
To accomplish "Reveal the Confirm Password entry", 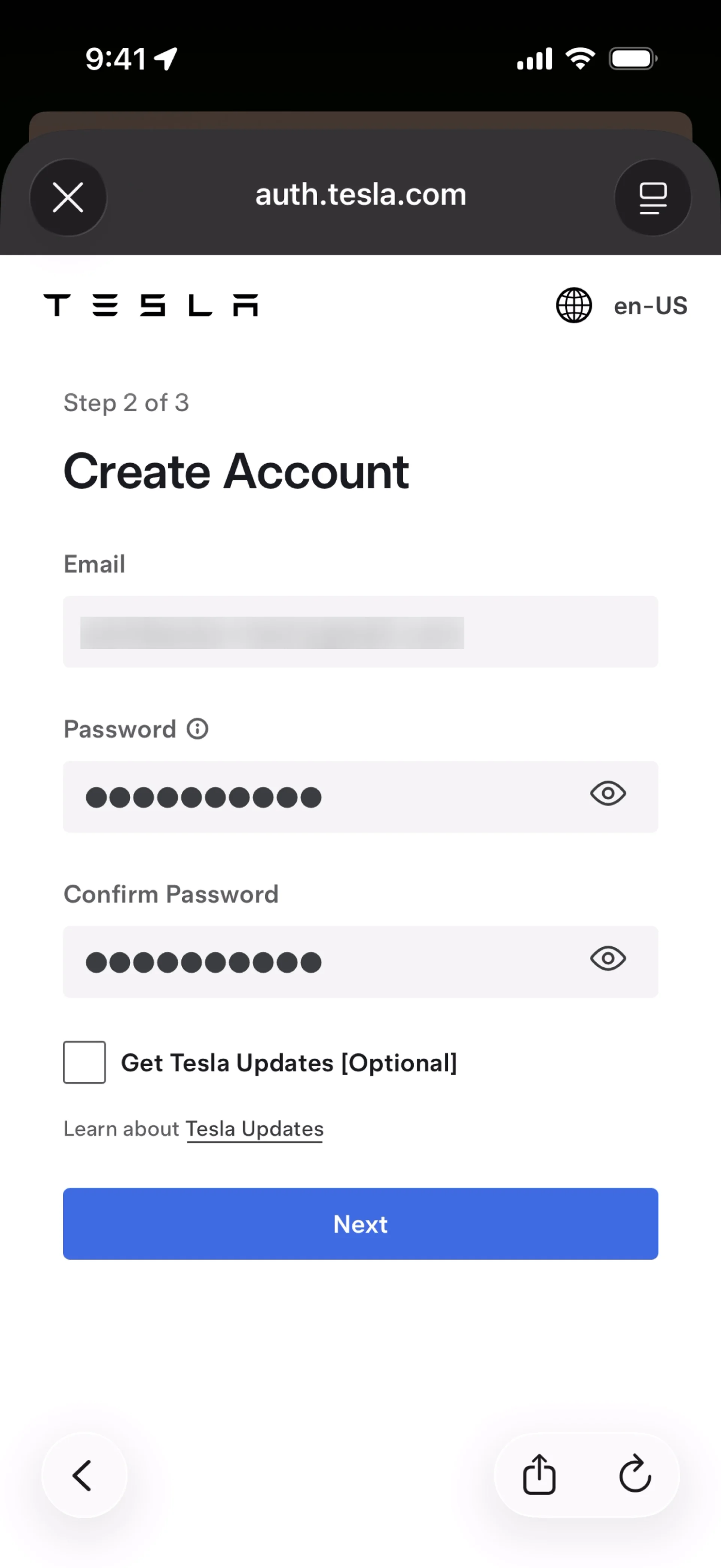I will (608, 959).
